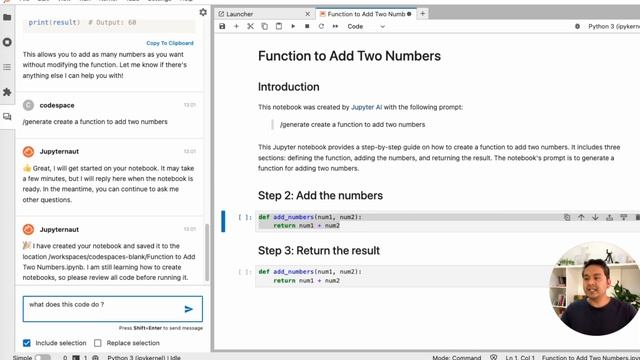This screenshot has width=640, height=360.
Task: Insert cell above icon in cell toolbar
Action: click(x=609, y=217)
